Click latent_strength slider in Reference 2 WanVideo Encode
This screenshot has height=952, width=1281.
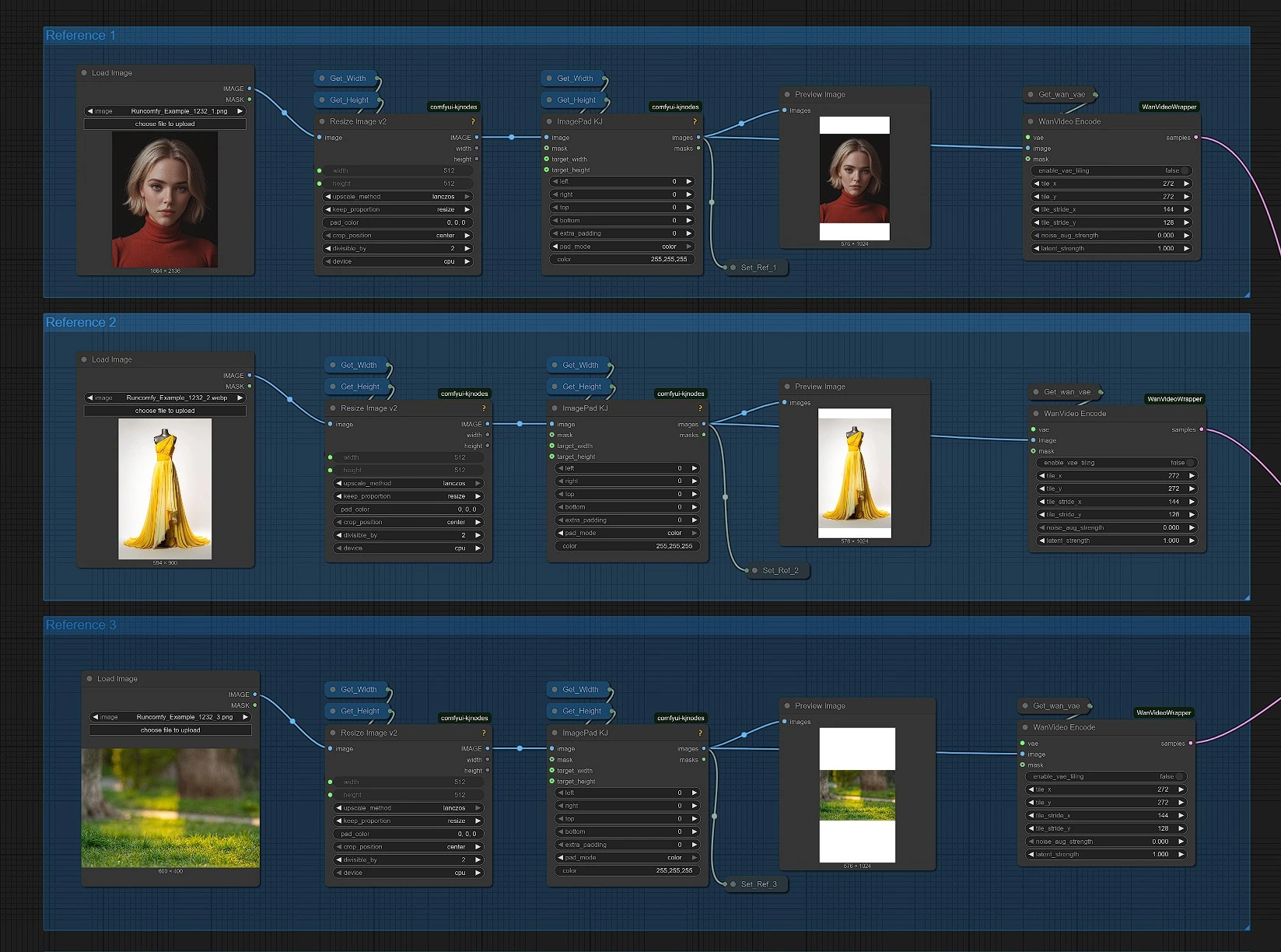click(1116, 541)
